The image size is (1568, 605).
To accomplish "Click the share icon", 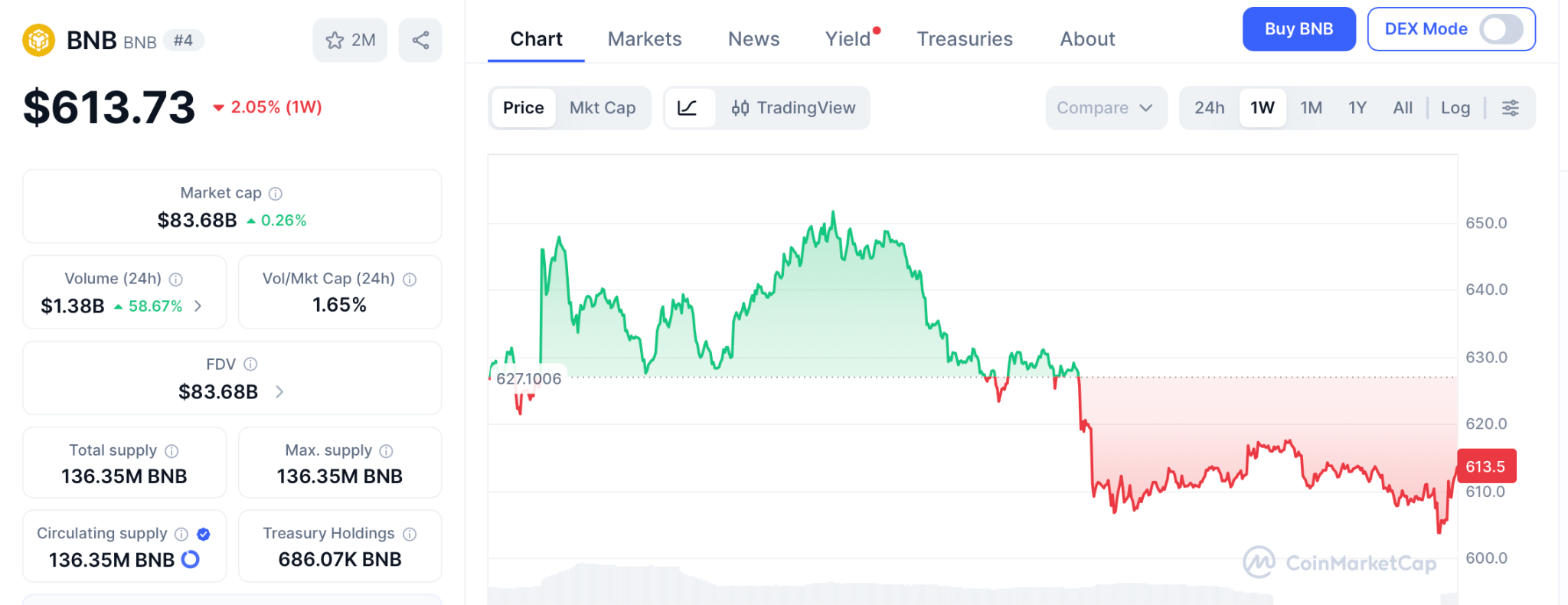I will click(x=420, y=41).
